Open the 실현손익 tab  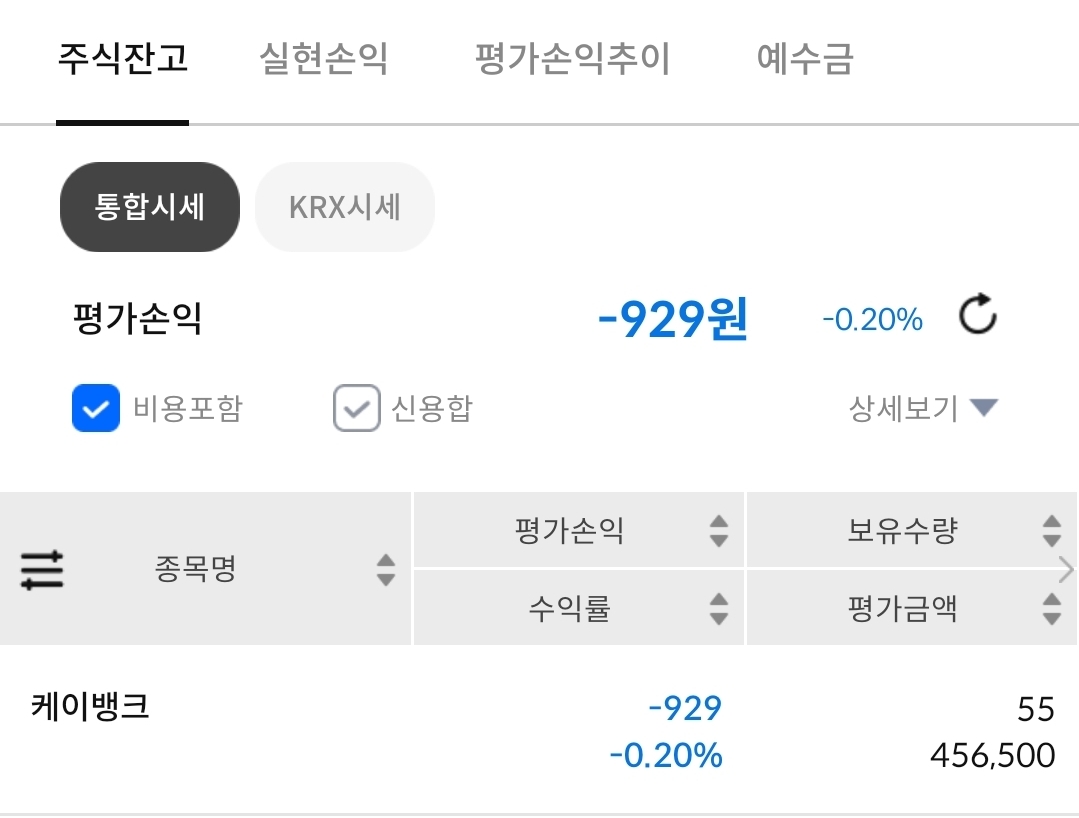point(323,60)
